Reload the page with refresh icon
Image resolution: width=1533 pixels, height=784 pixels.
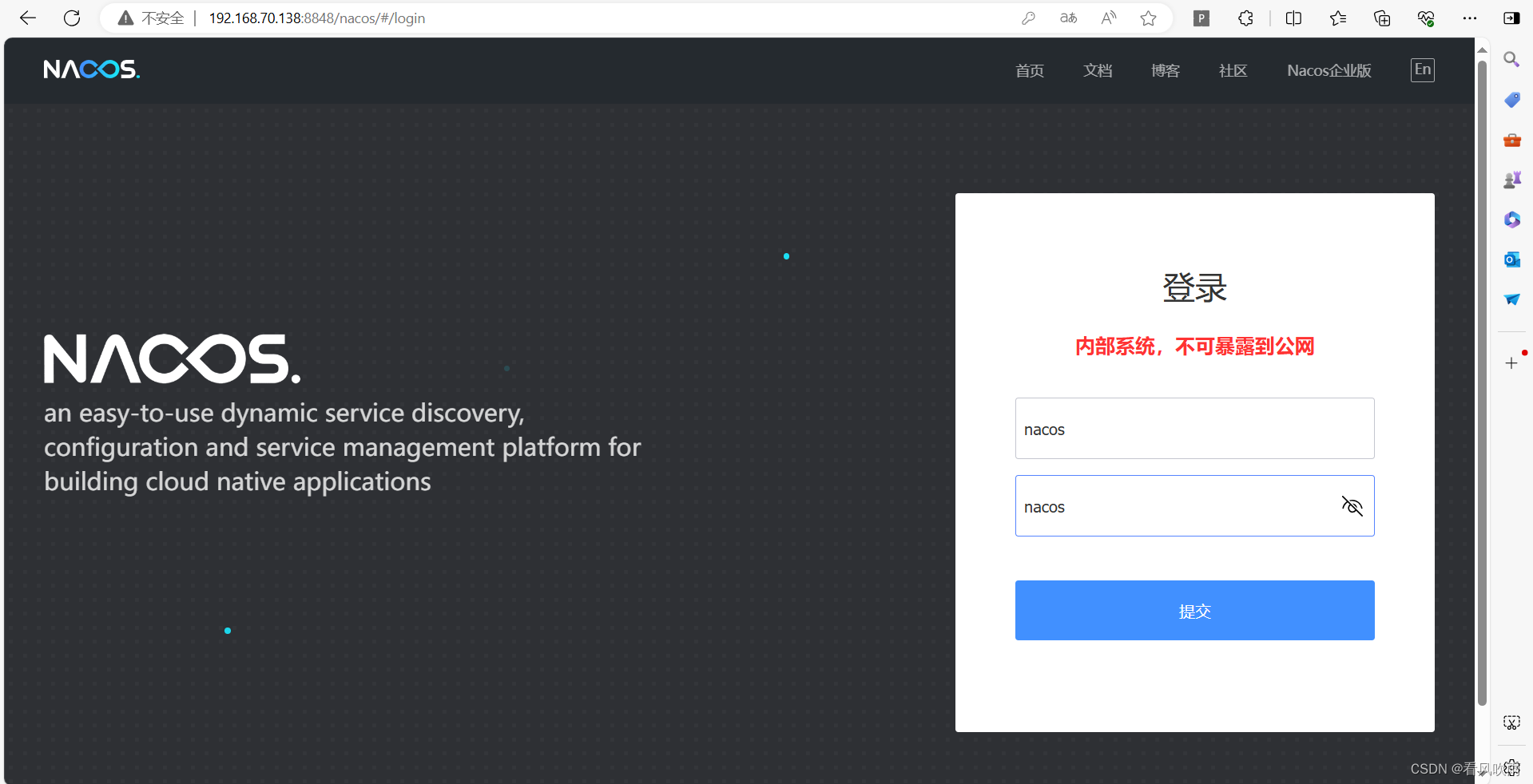coord(72,18)
